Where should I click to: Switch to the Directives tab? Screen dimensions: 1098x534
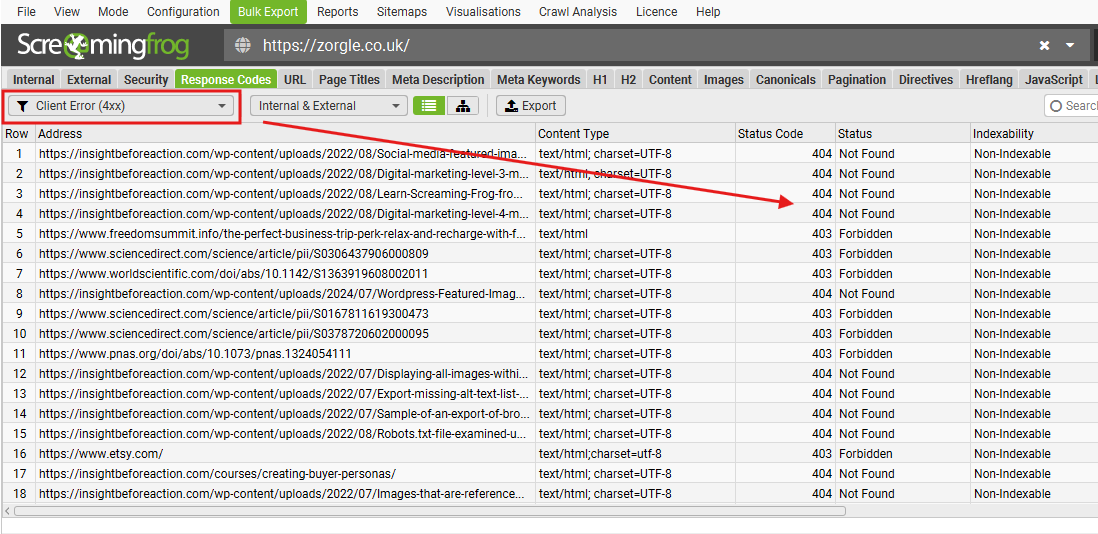pos(926,79)
